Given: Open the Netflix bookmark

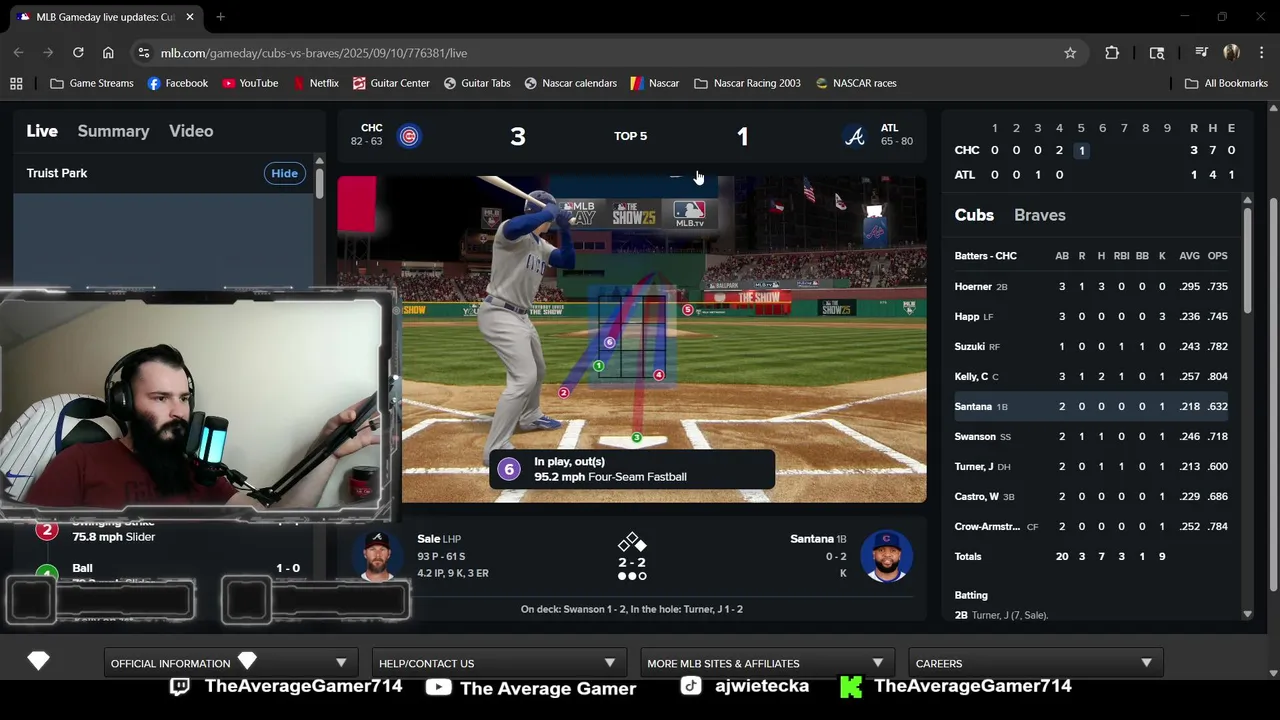Looking at the screenshot, I should pyautogui.click(x=316, y=83).
